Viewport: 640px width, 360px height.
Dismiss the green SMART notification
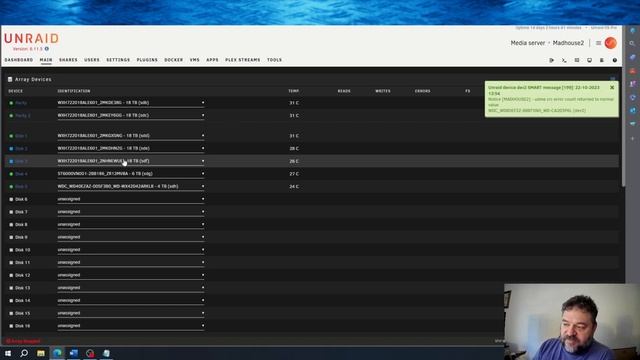click(x=612, y=87)
